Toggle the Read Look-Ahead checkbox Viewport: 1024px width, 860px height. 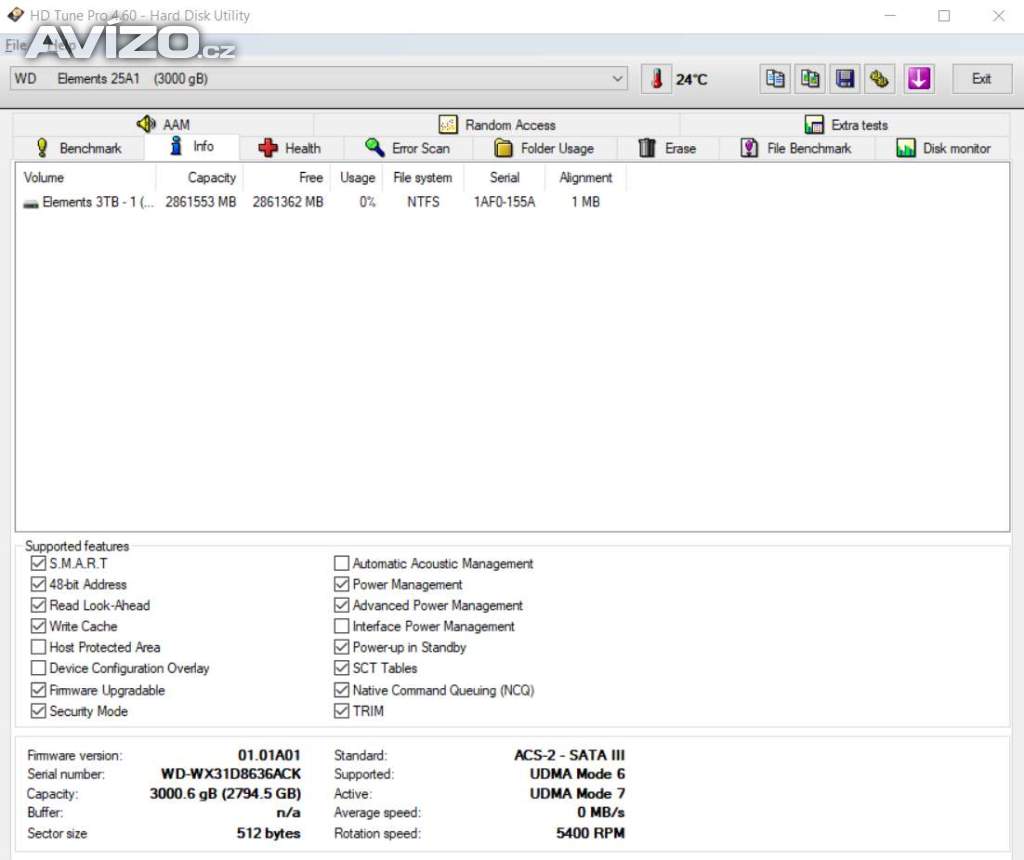pos(39,605)
